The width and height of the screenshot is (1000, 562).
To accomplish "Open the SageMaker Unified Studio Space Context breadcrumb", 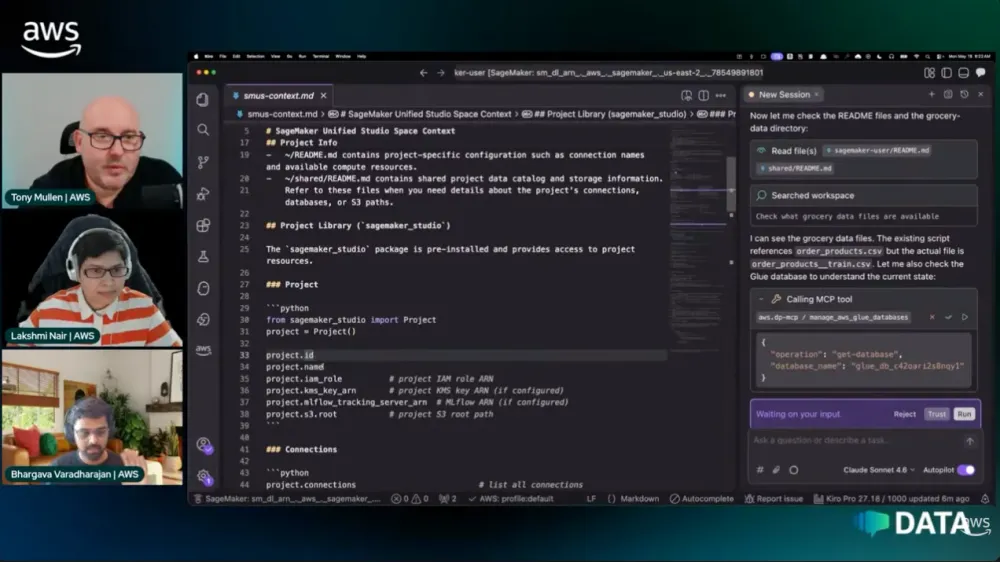I will [x=420, y=114].
